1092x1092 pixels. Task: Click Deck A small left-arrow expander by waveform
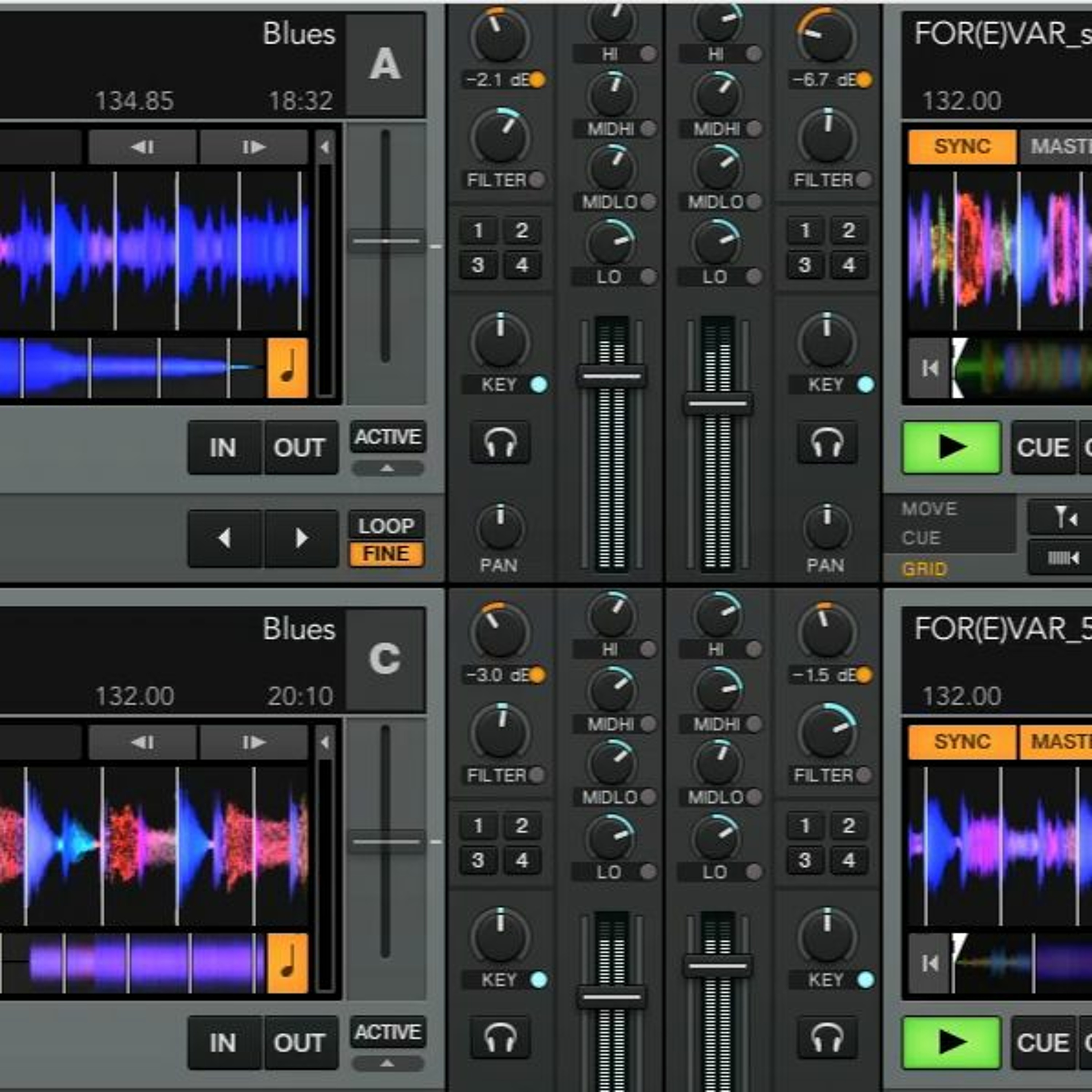pos(324,147)
